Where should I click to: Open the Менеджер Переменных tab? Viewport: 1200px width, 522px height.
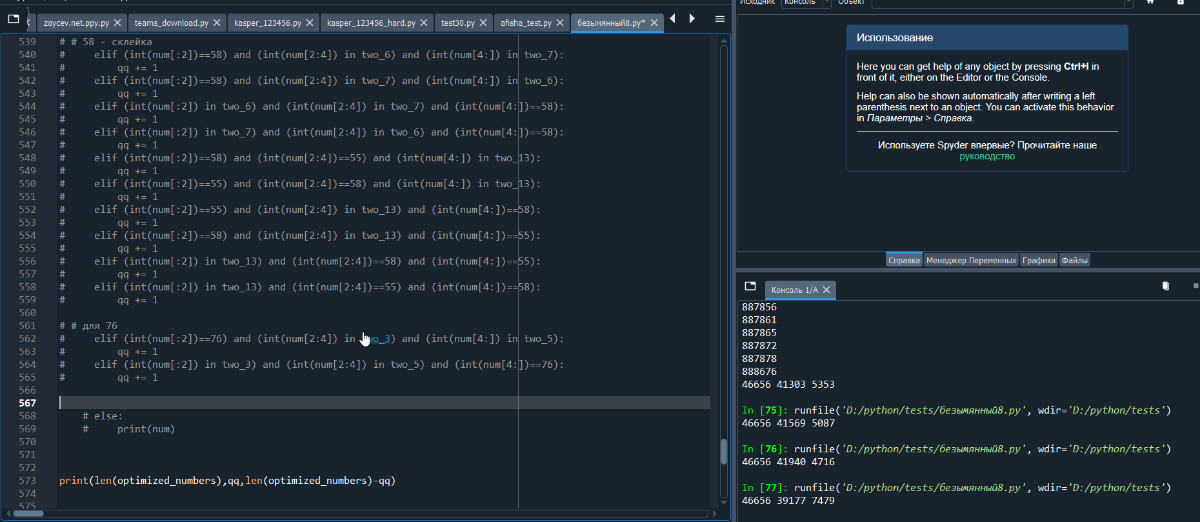click(969, 260)
